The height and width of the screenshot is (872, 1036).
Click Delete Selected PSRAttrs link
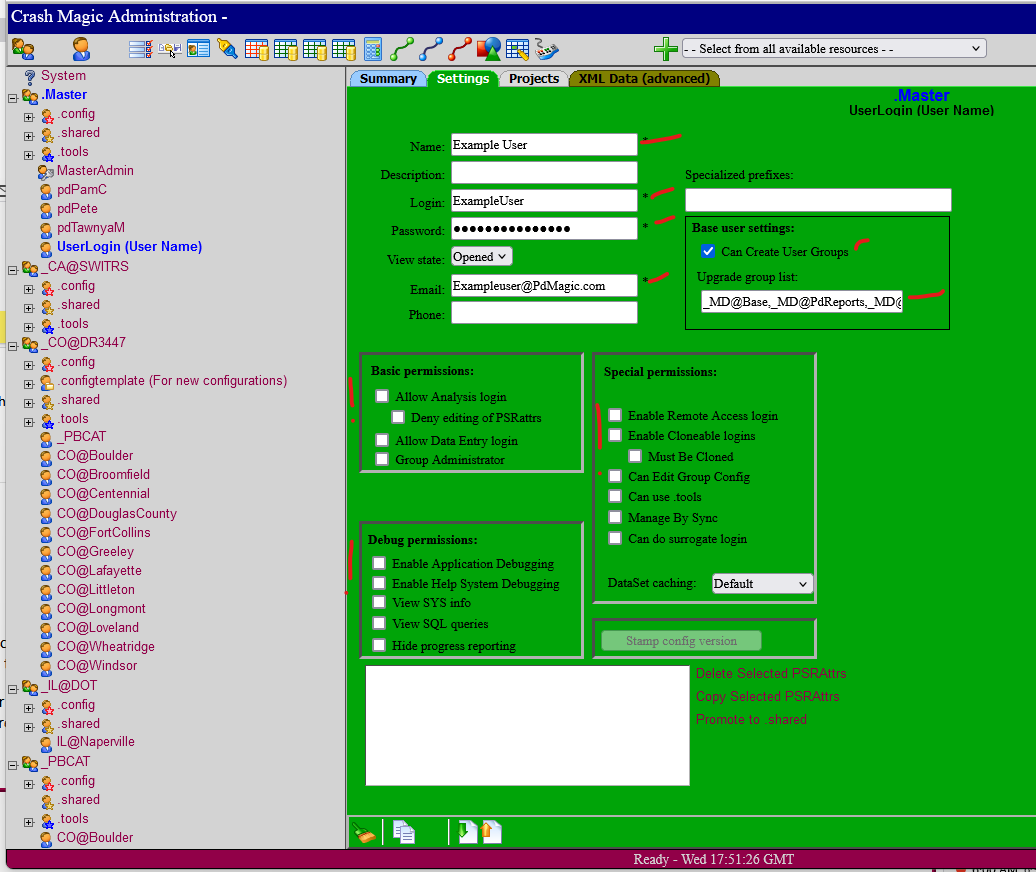click(770, 673)
